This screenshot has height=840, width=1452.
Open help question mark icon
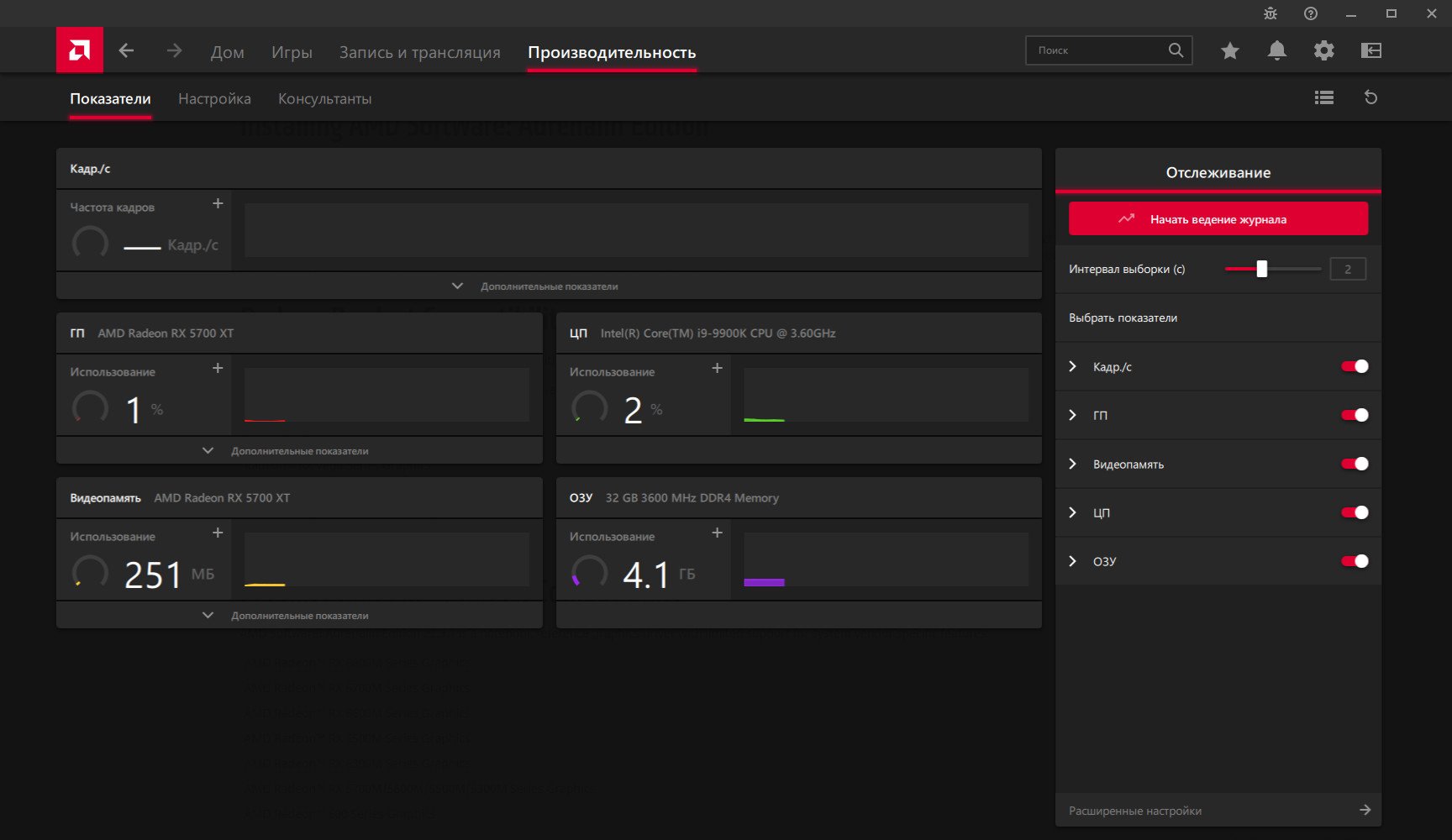[1311, 13]
